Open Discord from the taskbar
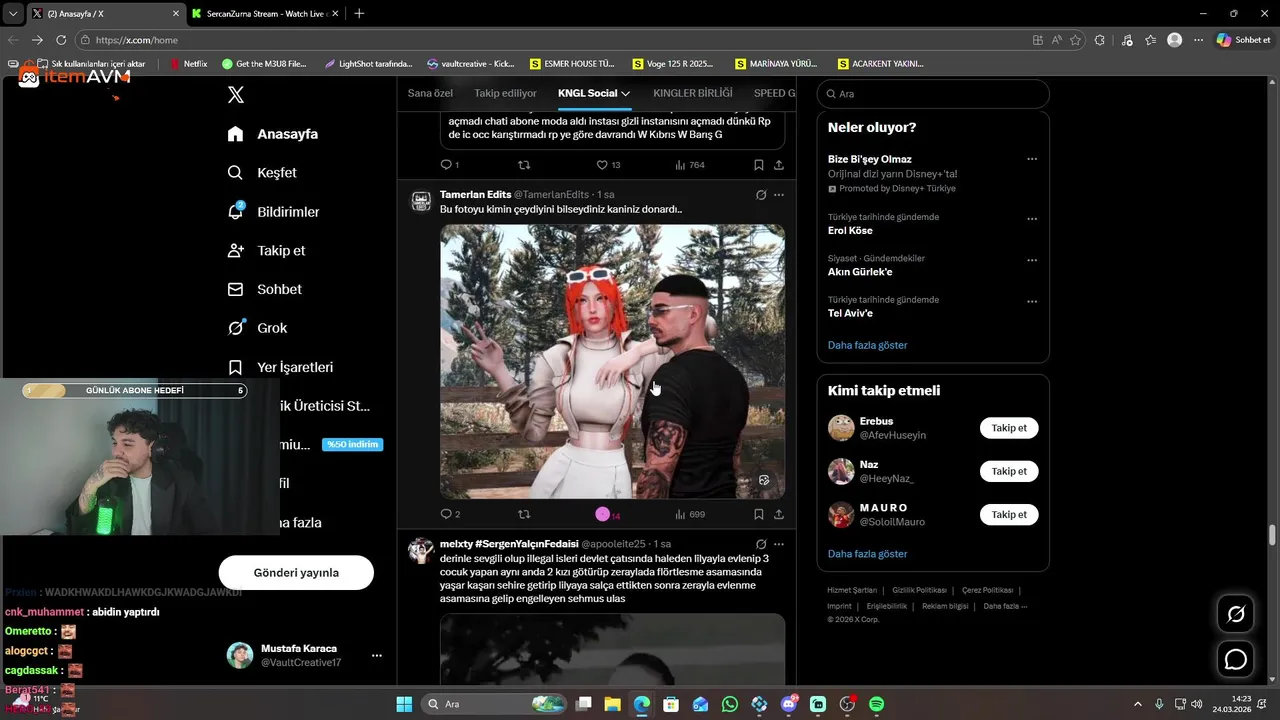 (x=789, y=704)
